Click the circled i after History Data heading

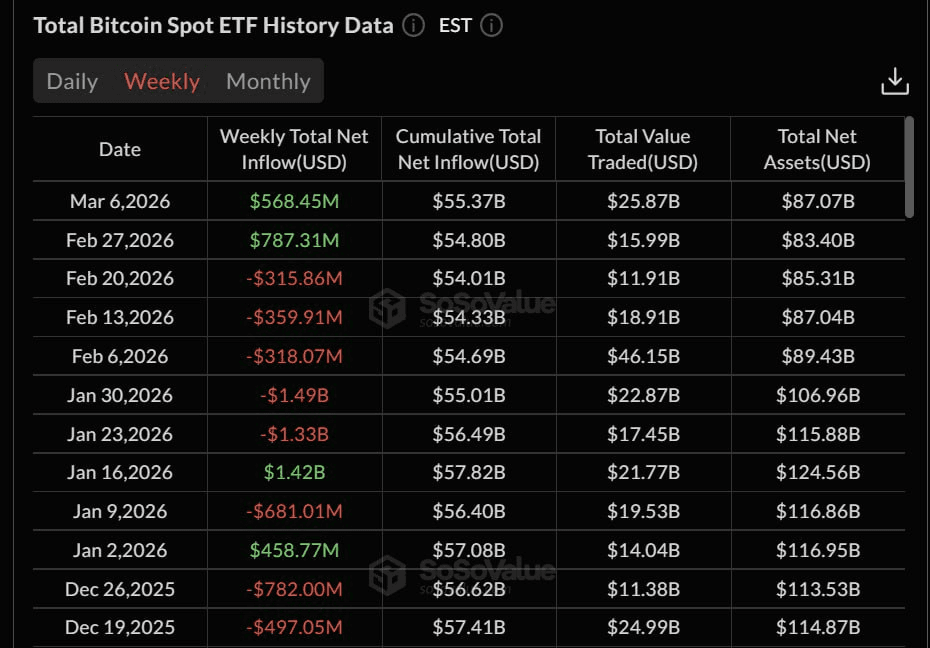click(x=412, y=26)
